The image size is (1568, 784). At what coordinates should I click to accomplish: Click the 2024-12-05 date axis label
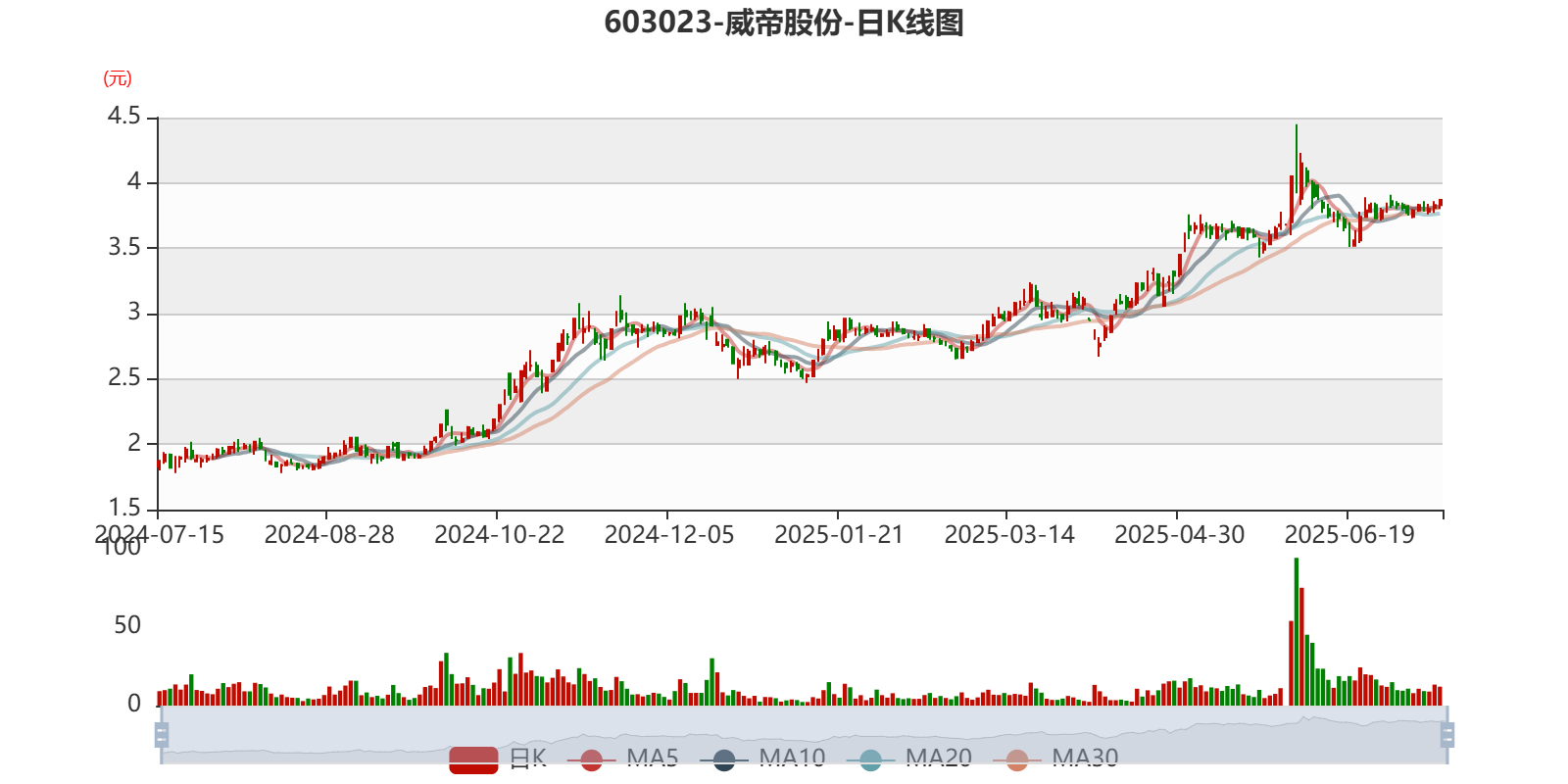coord(669,535)
